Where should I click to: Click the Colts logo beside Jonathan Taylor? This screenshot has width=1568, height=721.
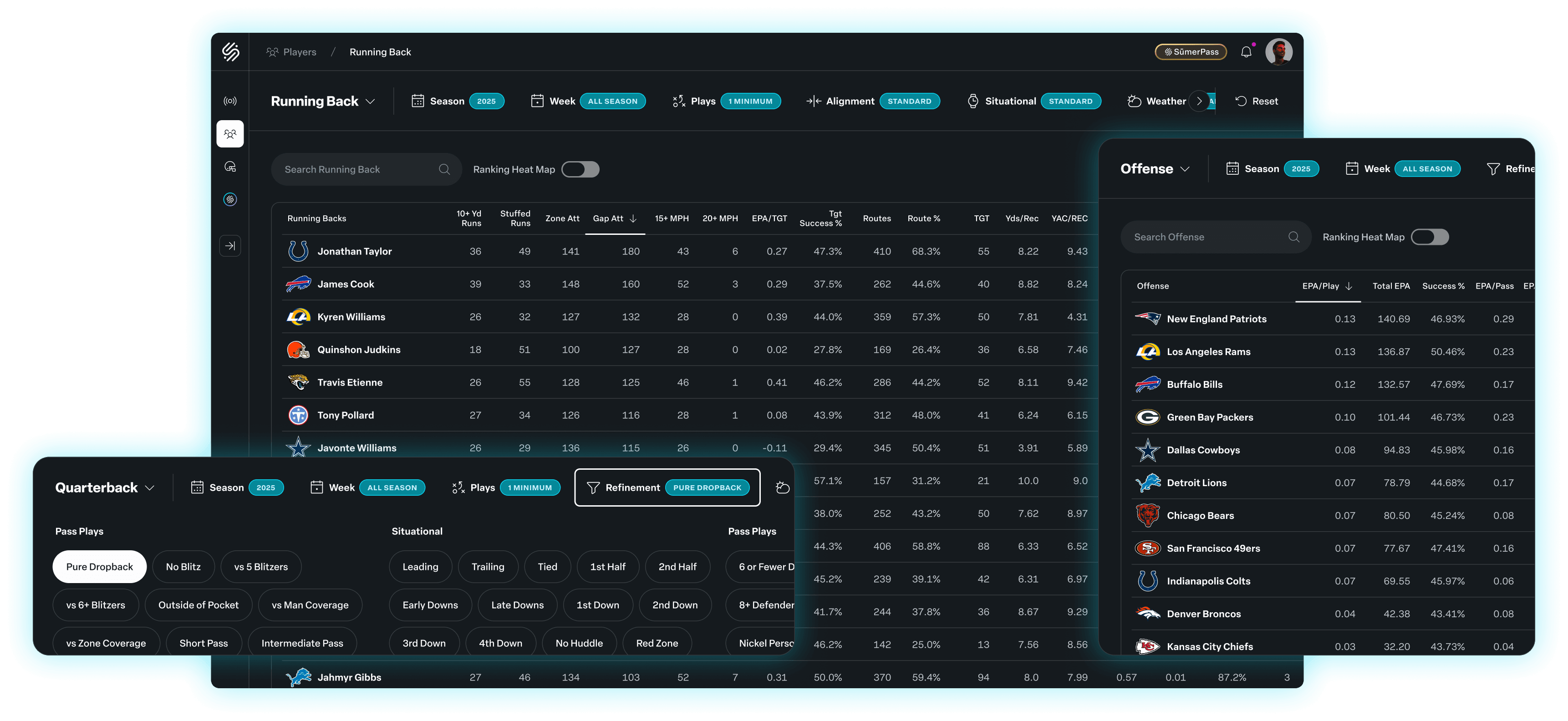pos(298,251)
